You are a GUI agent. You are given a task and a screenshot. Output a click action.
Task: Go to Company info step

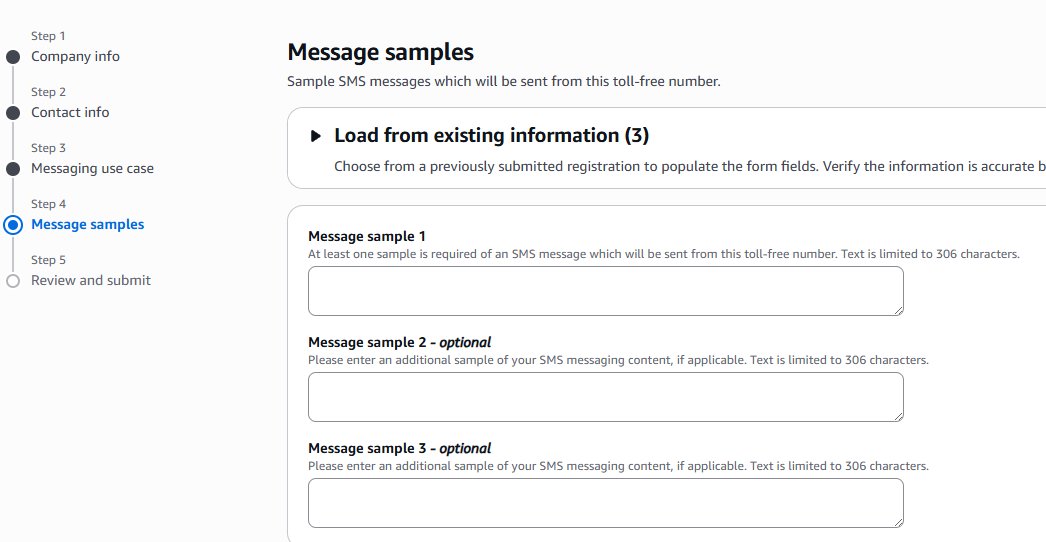point(75,57)
